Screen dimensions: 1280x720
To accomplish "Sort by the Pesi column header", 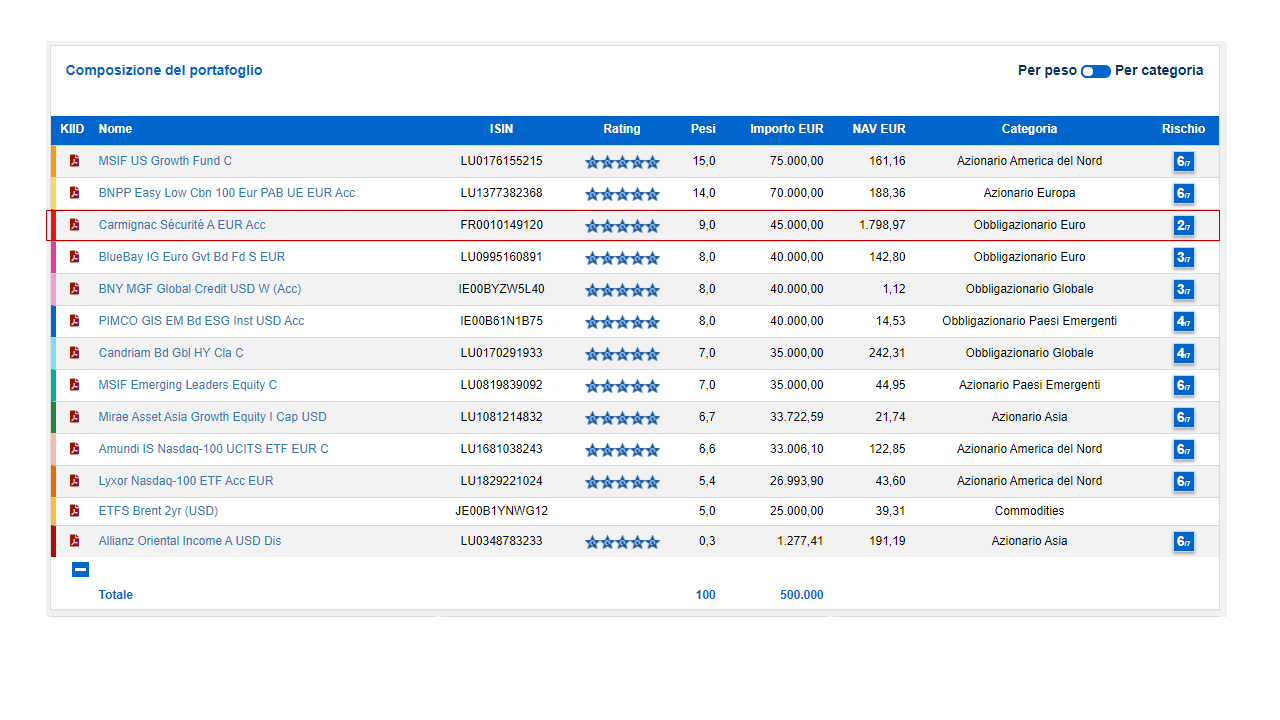I will coord(703,129).
